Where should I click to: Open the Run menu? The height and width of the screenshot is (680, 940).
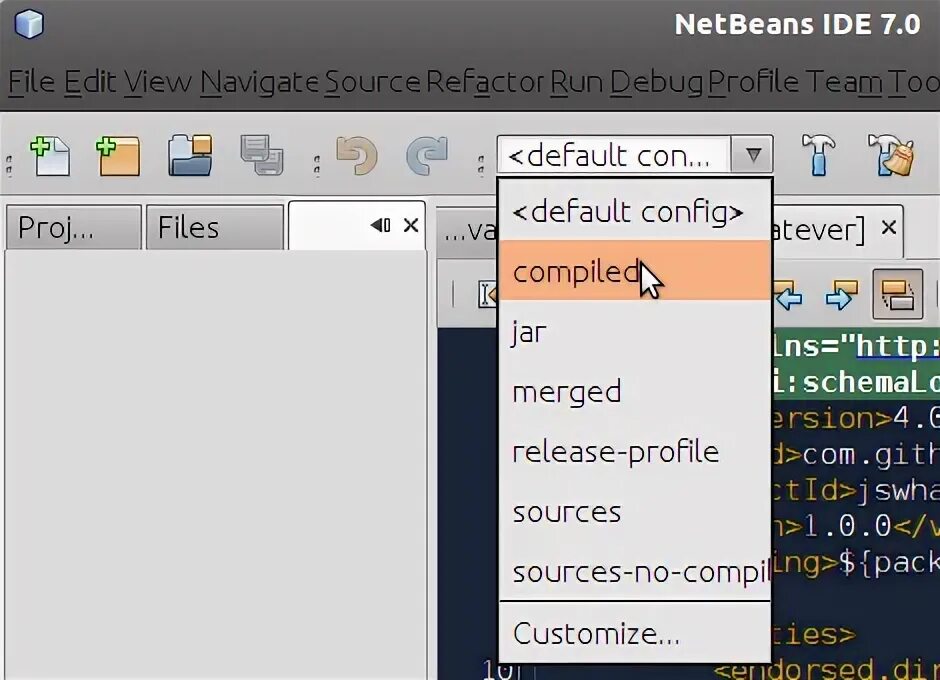tap(577, 82)
